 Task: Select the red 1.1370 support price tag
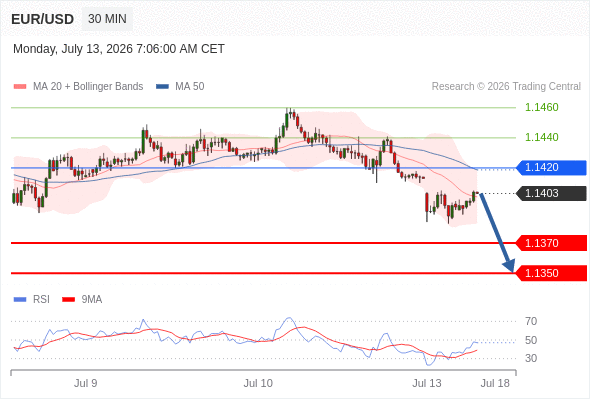(x=551, y=243)
